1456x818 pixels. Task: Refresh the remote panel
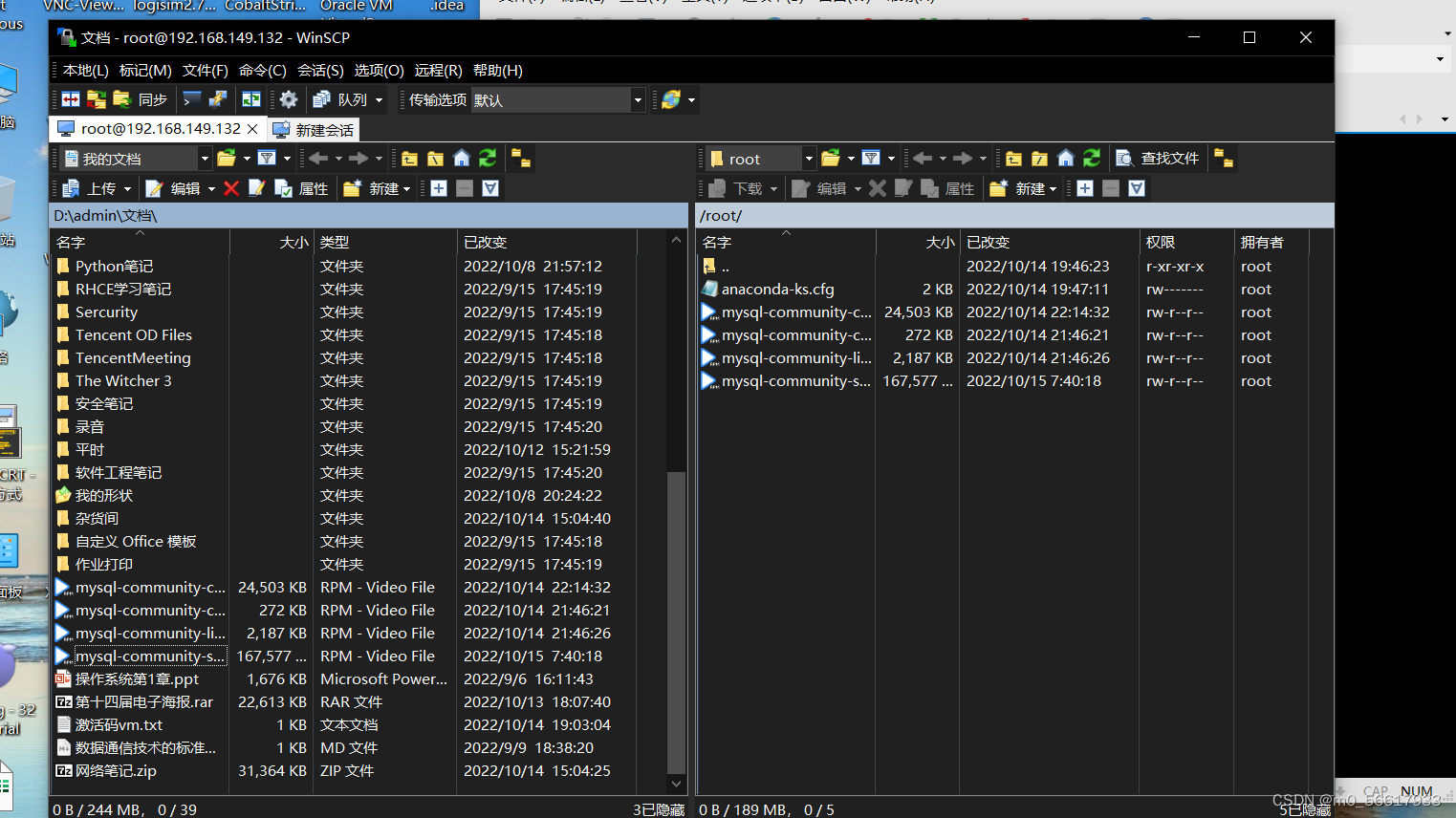tap(1092, 159)
